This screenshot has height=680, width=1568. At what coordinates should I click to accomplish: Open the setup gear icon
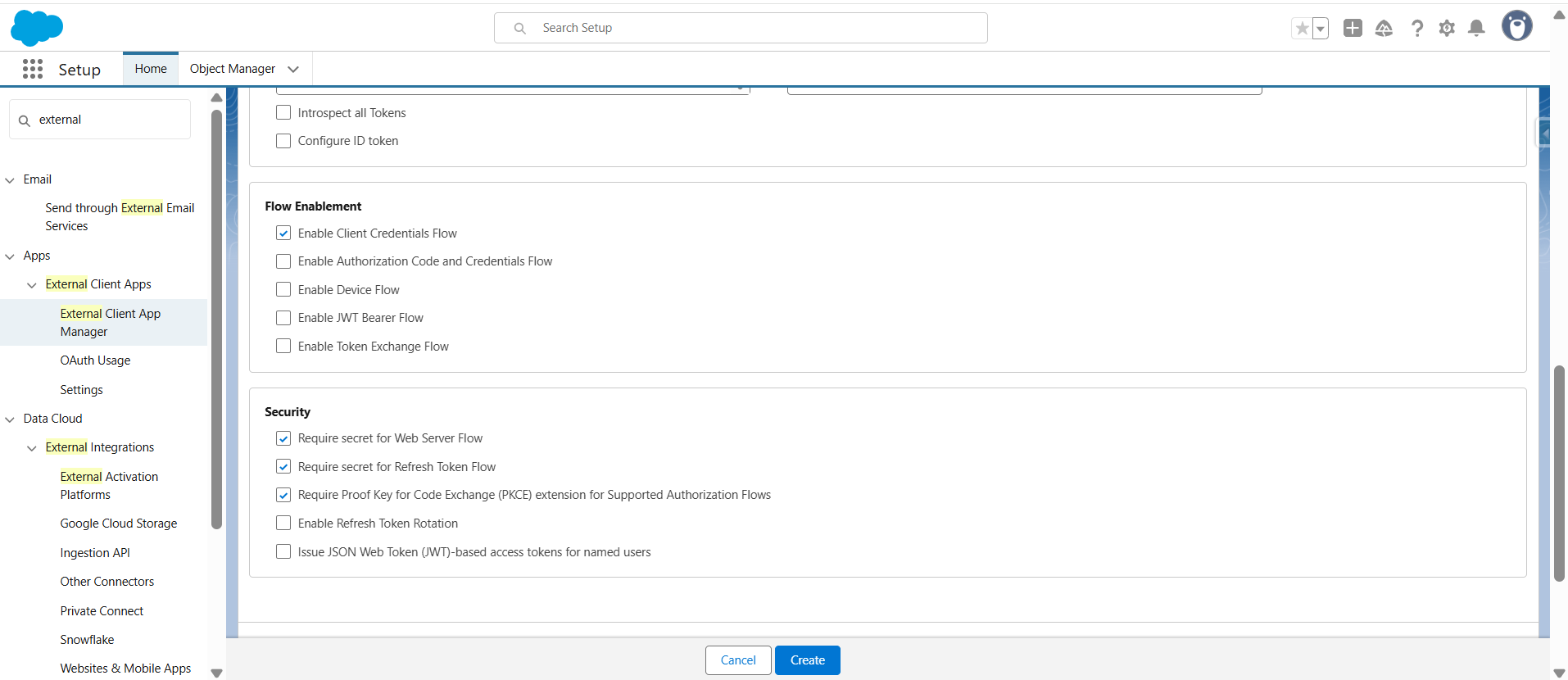tap(1447, 29)
